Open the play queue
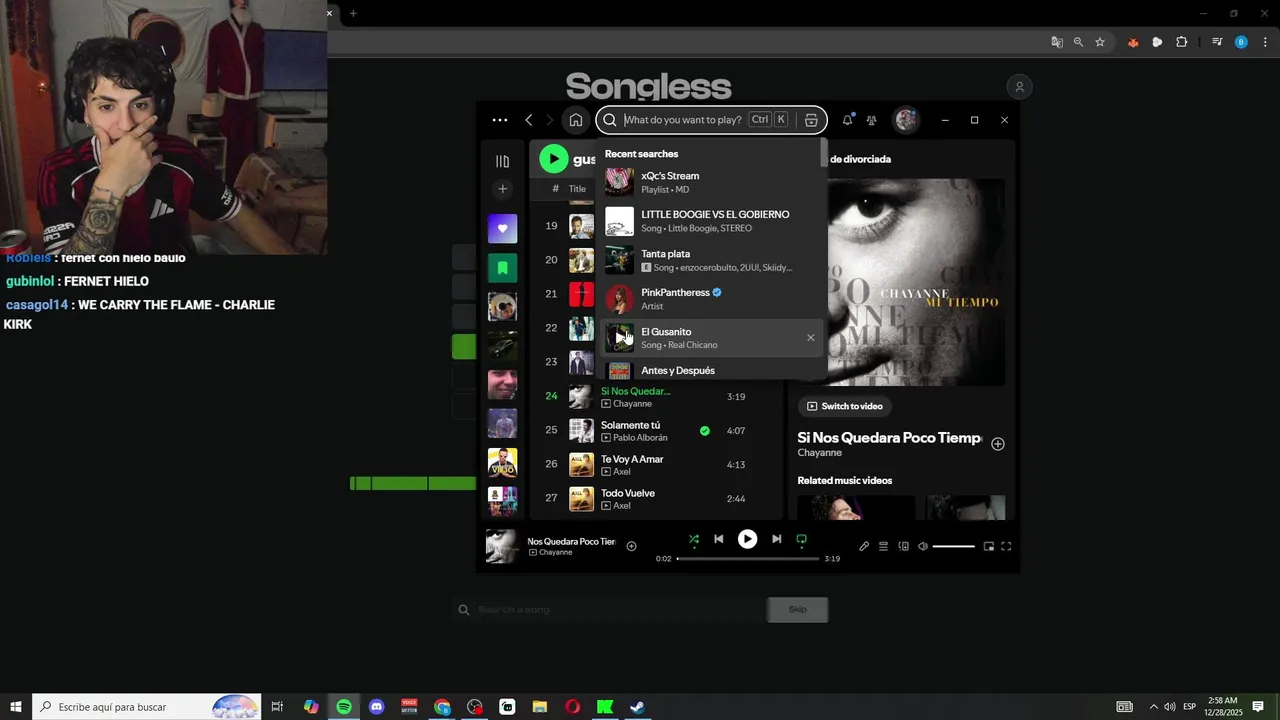This screenshot has height=720, width=1280. click(883, 547)
